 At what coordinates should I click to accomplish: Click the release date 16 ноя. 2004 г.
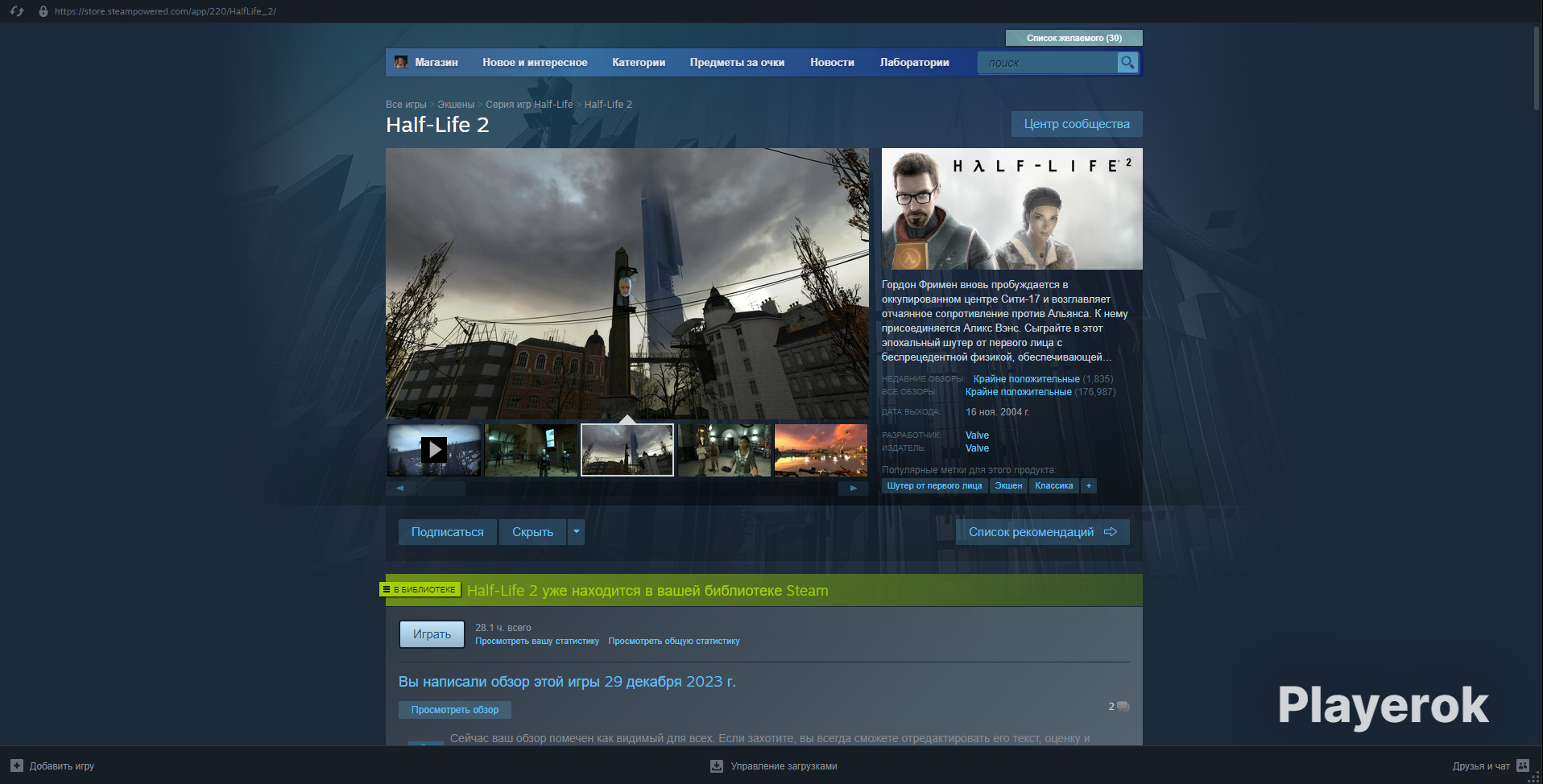997,412
